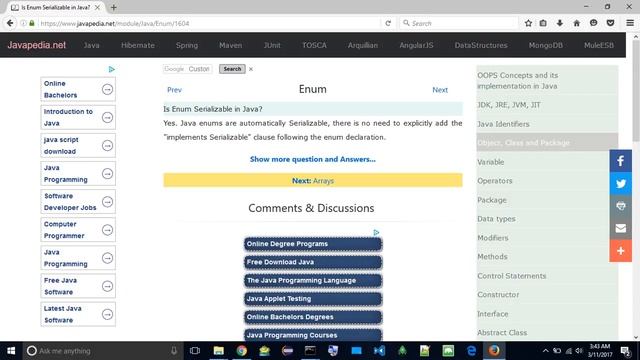Share the page on Twitter

(620, 183)
